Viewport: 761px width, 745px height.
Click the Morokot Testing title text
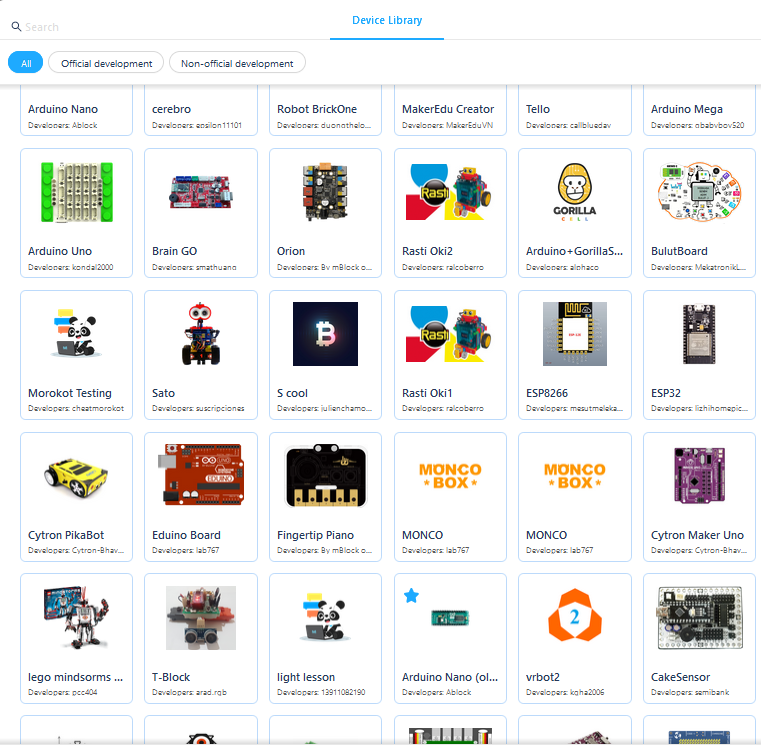click(70, 393)
